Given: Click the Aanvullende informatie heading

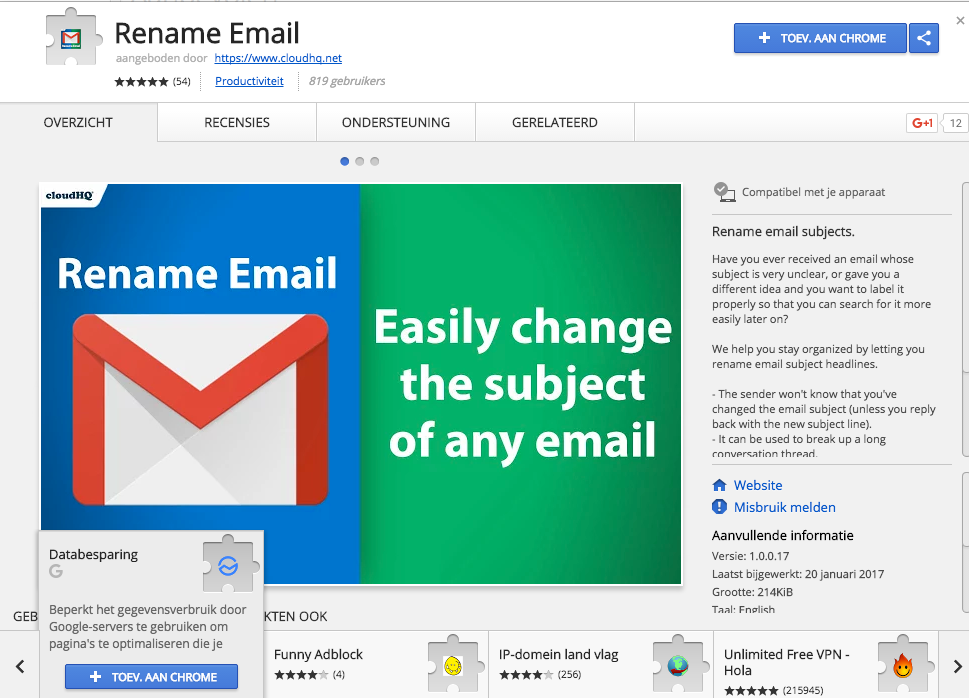Looking at the screenshot, I should point(782,535).
